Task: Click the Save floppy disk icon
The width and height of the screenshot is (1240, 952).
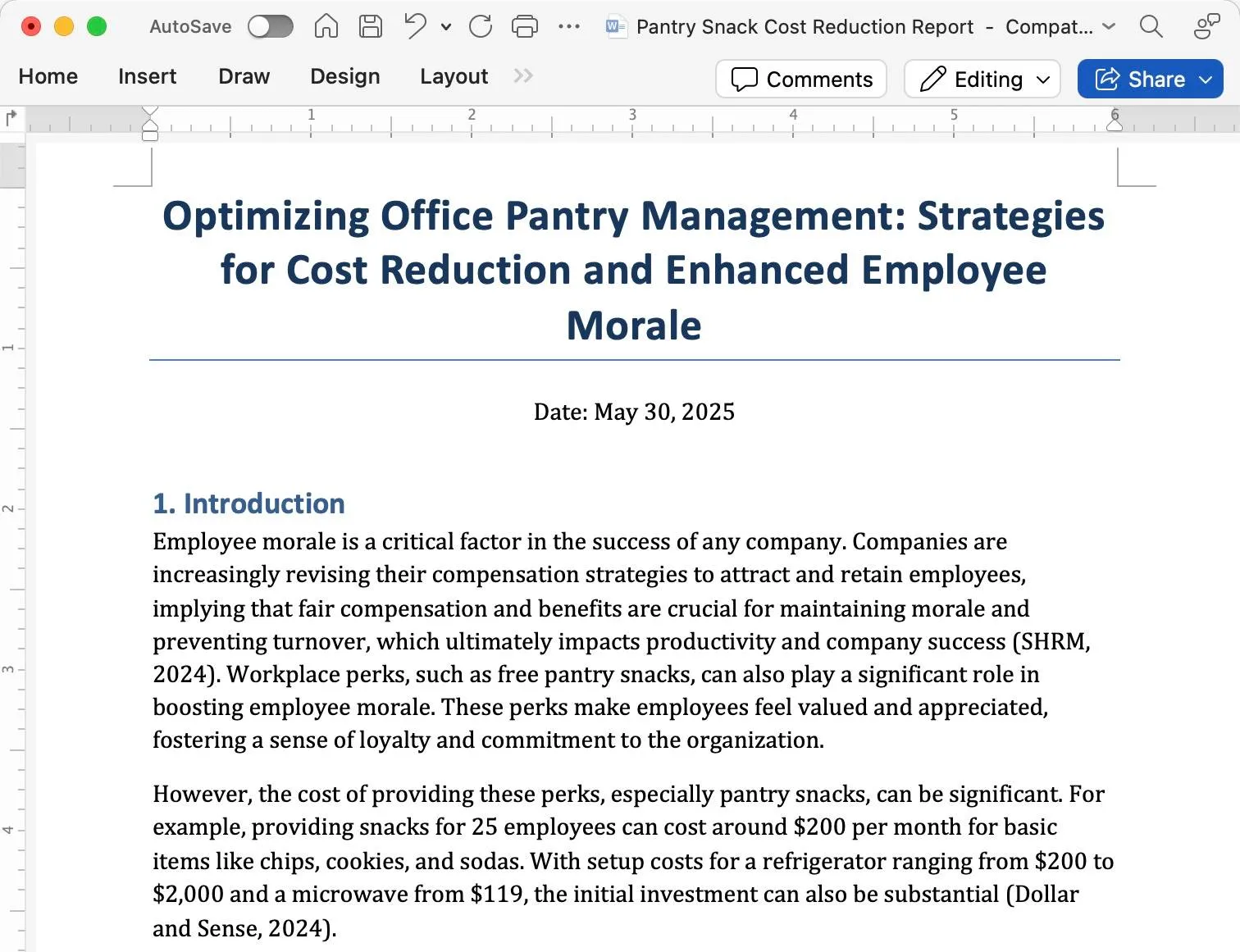Action: [371, 26]
